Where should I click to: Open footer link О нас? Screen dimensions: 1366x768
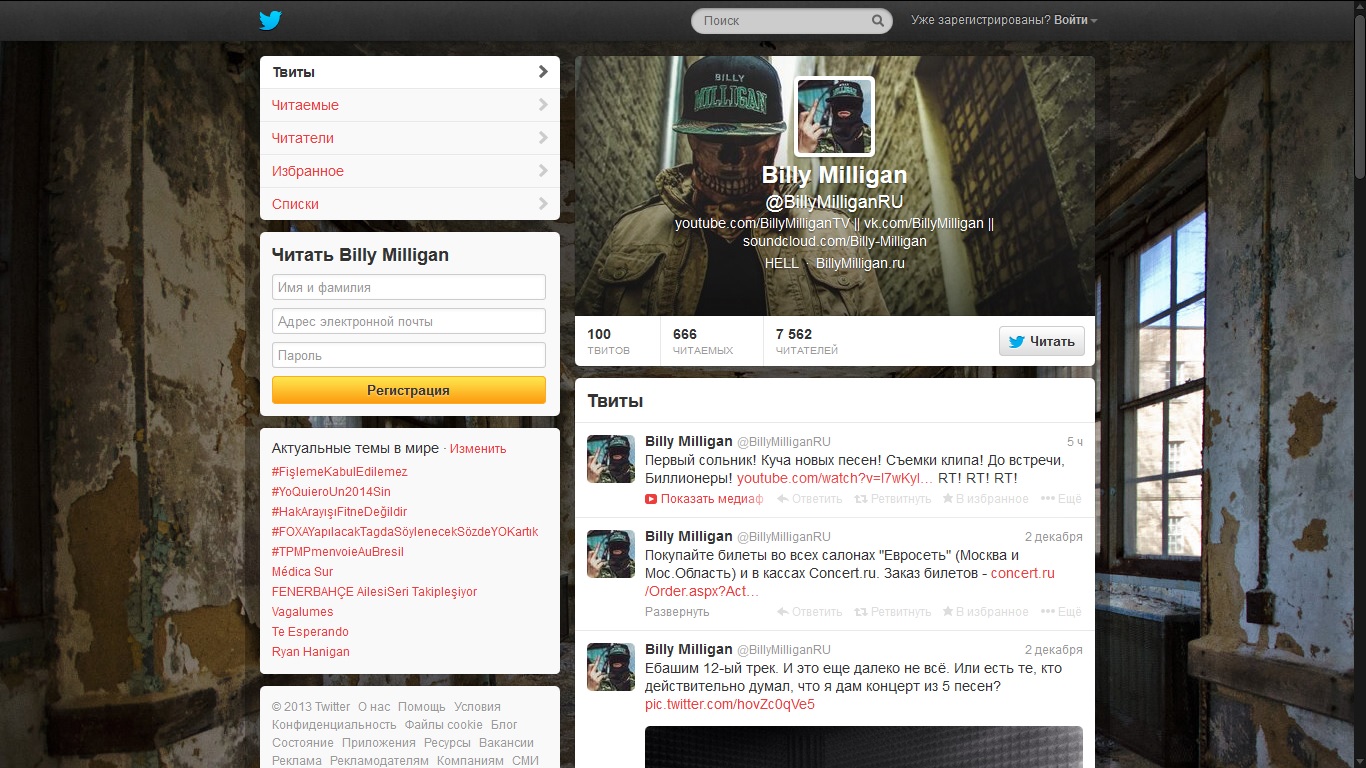tap(374, 707)
